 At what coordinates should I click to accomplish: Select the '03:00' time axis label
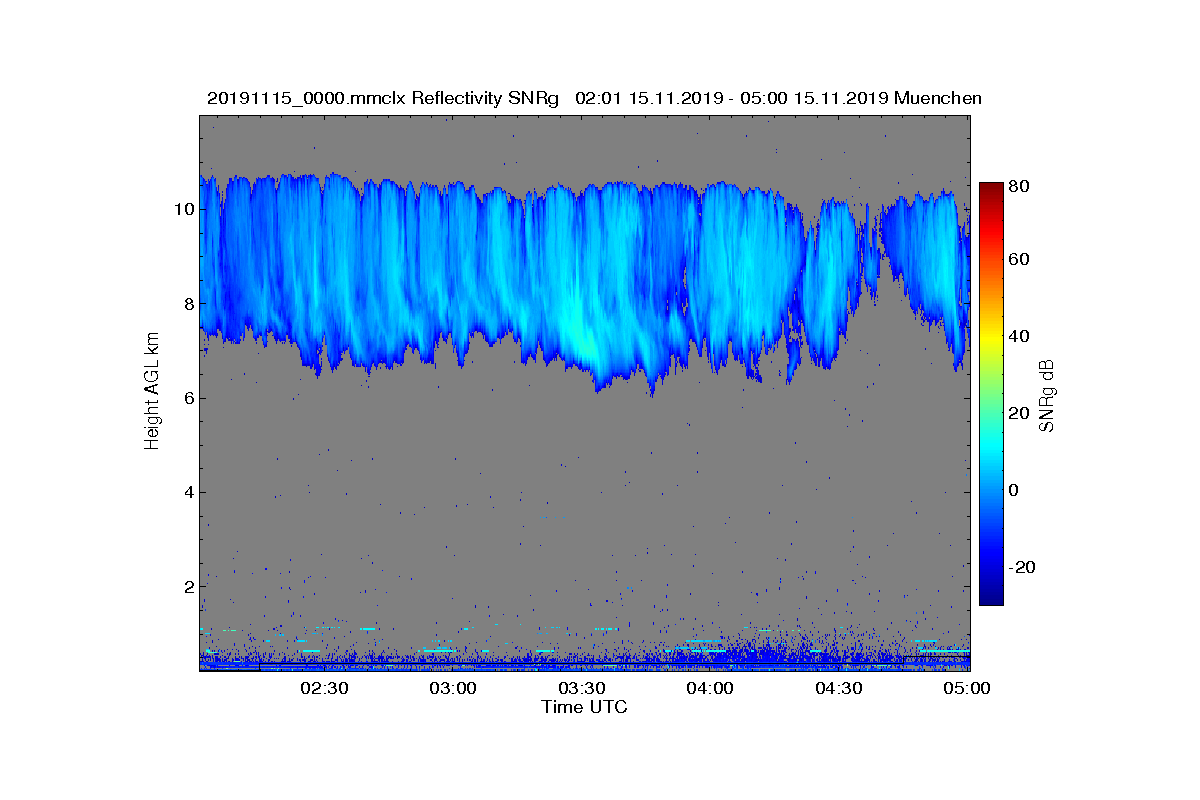pyautogui.click(x=452, y=688)
